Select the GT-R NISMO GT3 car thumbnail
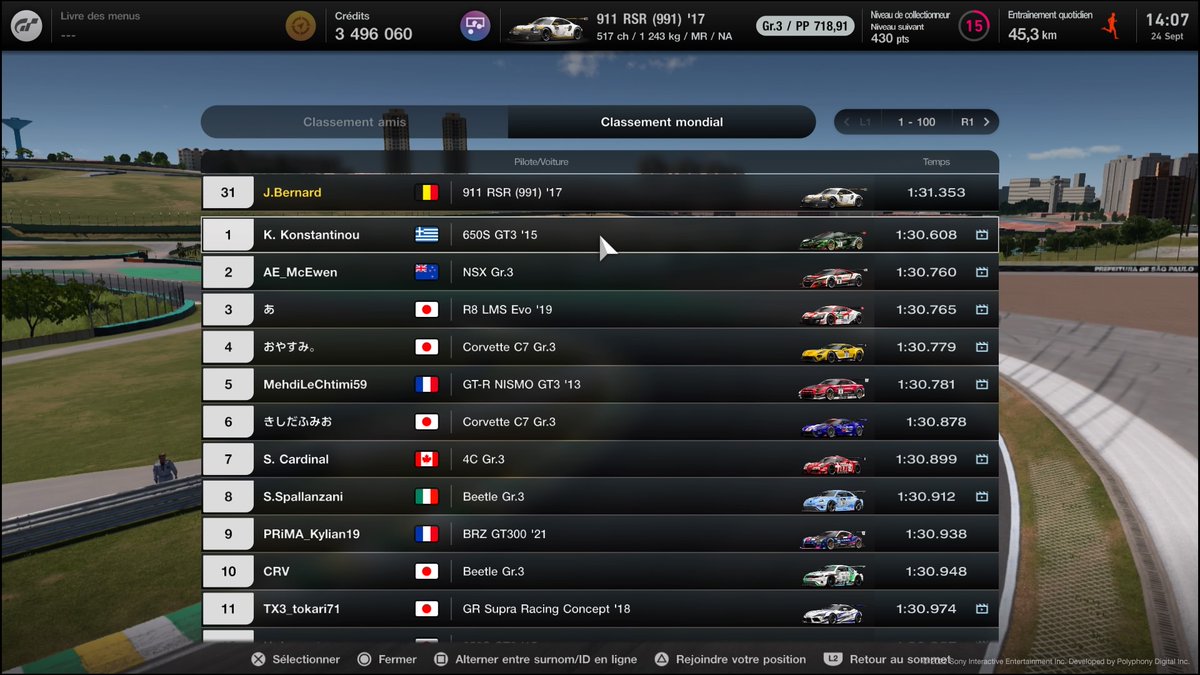This screenshot has width=1200, height=675. coord(832,388)
